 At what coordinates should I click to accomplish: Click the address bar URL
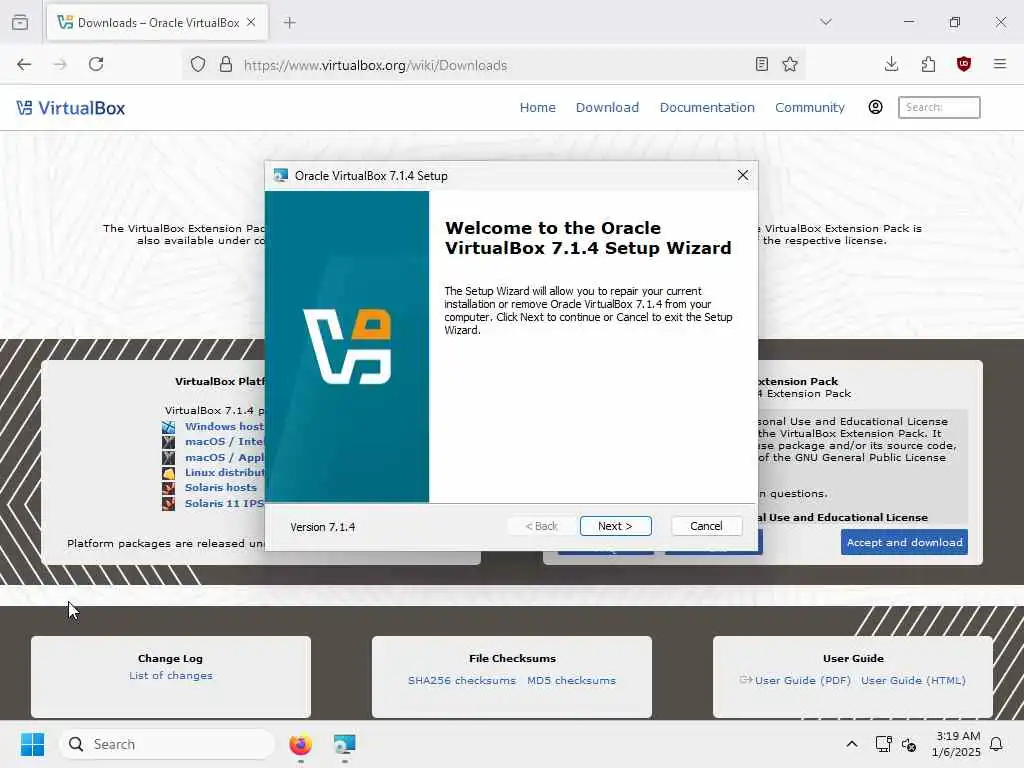[376, 65]
